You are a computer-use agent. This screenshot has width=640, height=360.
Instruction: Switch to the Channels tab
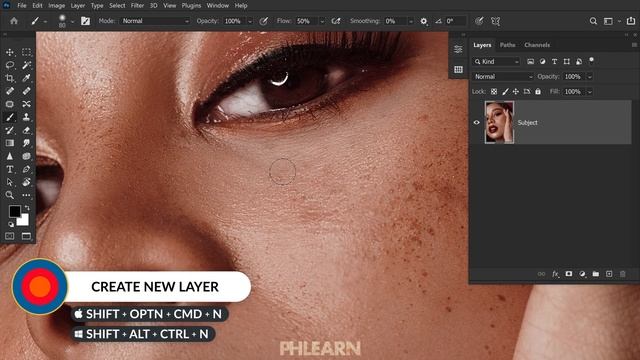pos(537,45)
